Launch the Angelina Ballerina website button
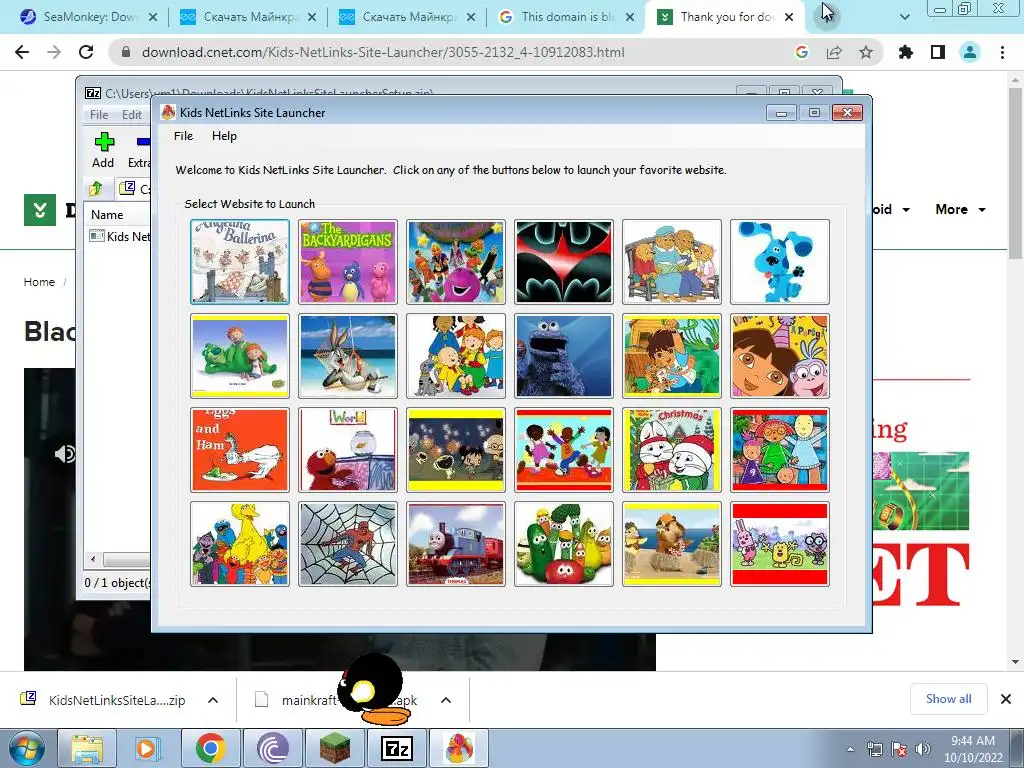This screenshot has width=1024, height=768. click(x=240, y=261)
